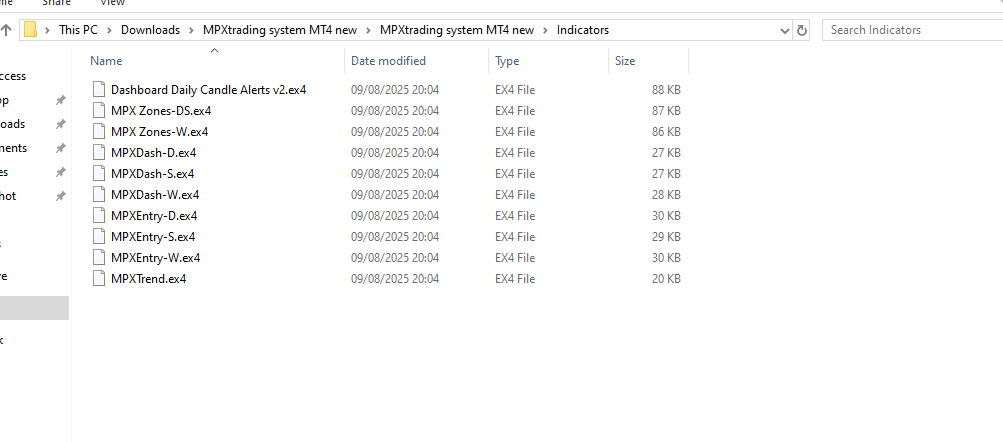
Task: Click the file icon of MPXTrend.ex4
Action: click(x=98, y=279)
